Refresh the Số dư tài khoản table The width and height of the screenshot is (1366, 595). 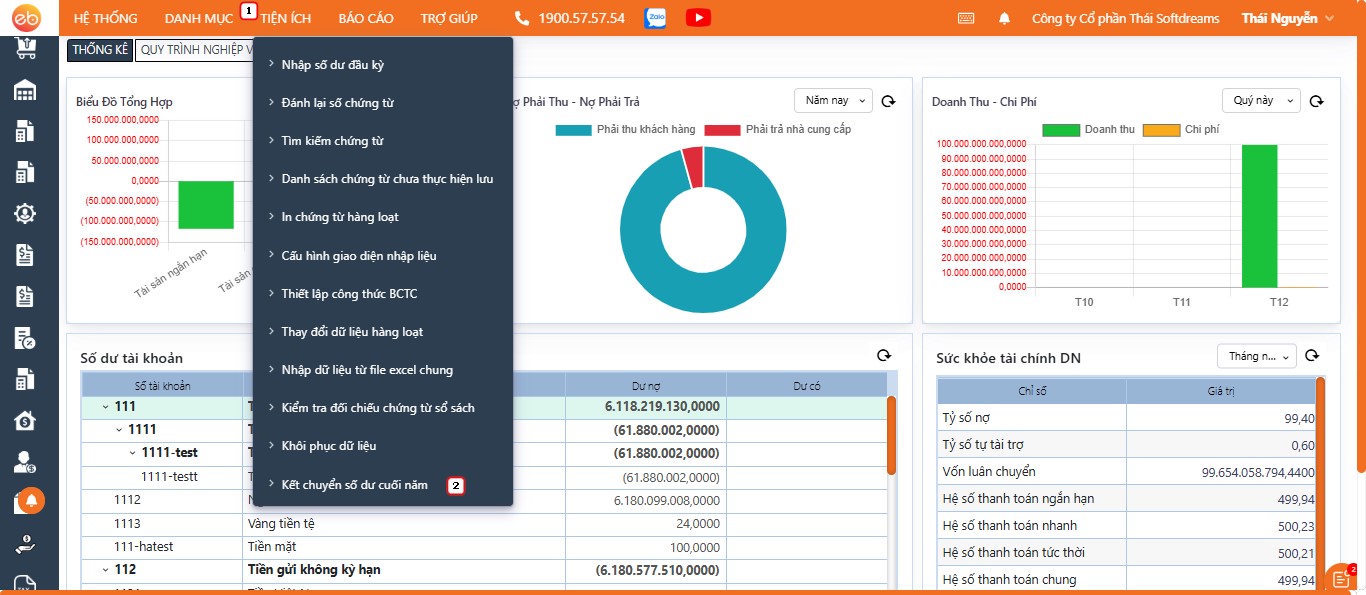coord(883,356)
